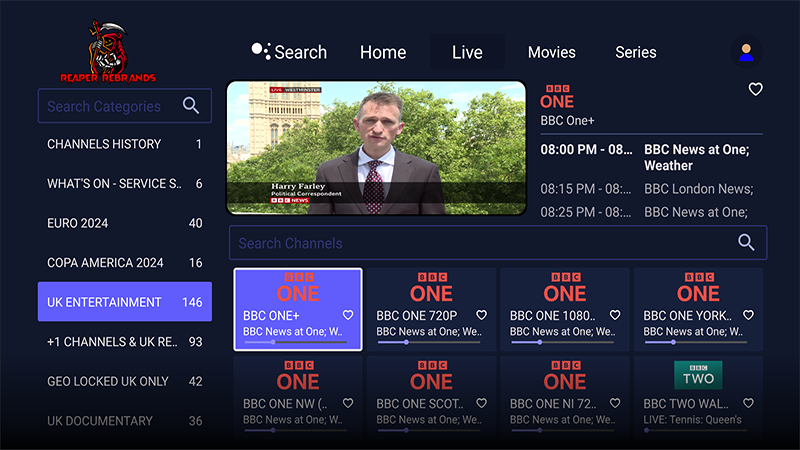Play BBC ONE NI 72.. channel tile
Image resolution: width=800 pixels, height=450 pixels.
(565, 397)
